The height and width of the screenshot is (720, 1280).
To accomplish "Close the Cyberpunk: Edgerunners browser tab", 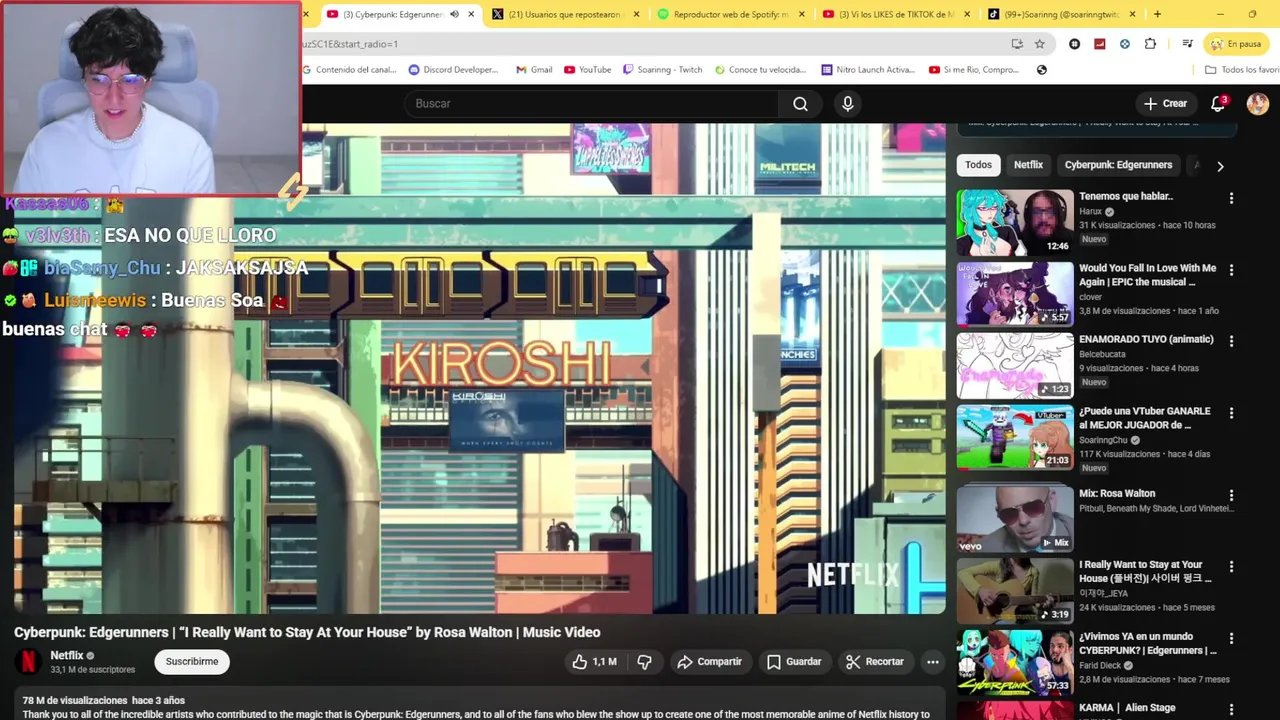I will pyautogui.click(x=471, y=14).
